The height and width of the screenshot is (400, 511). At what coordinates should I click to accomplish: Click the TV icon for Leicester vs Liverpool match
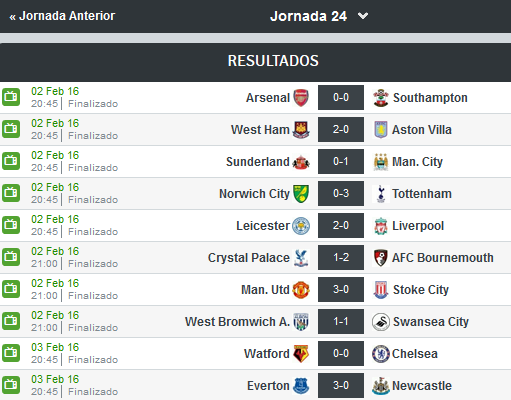click(11, 225)
